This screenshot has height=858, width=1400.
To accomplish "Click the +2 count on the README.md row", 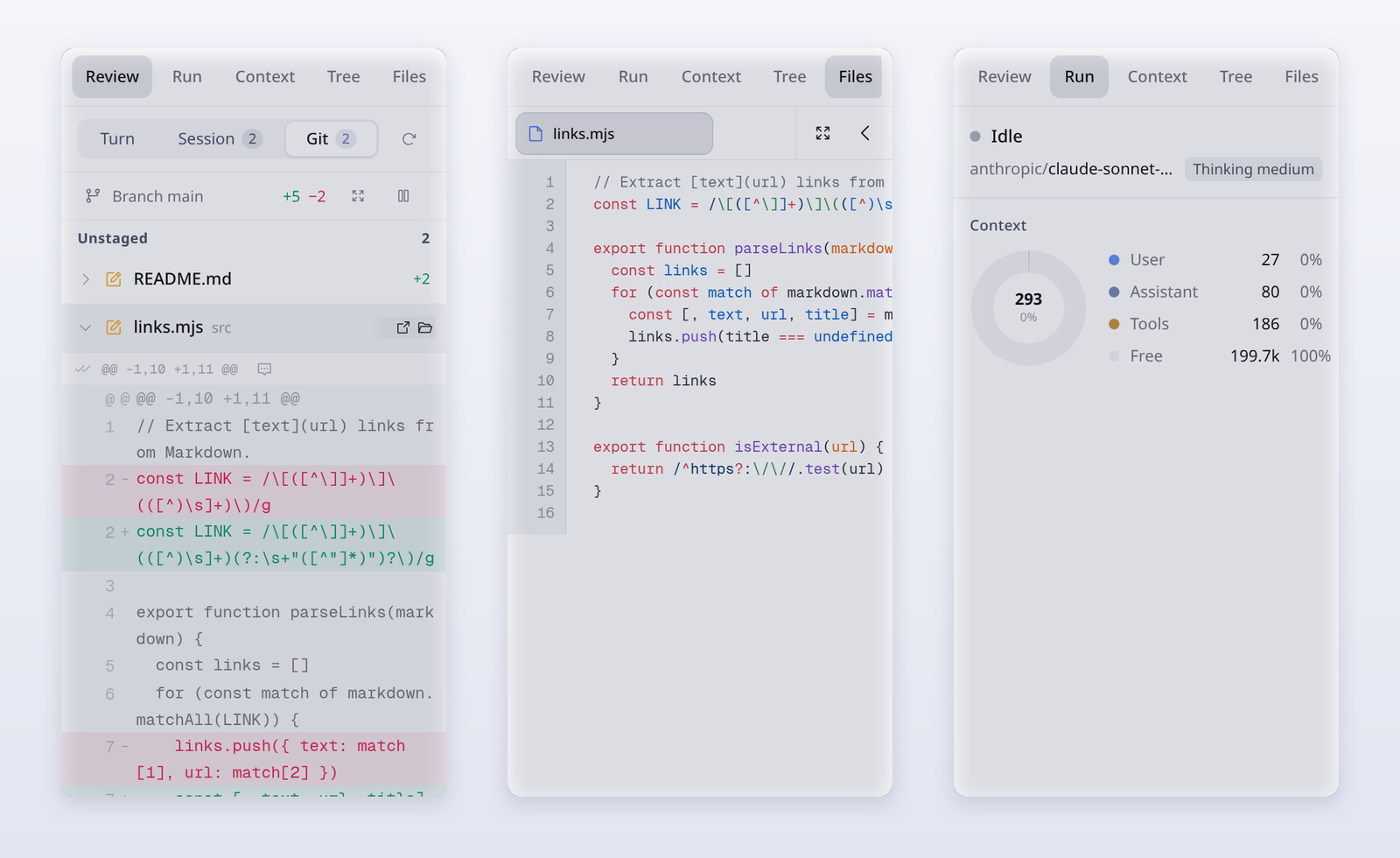I will [x=422, y=279].
